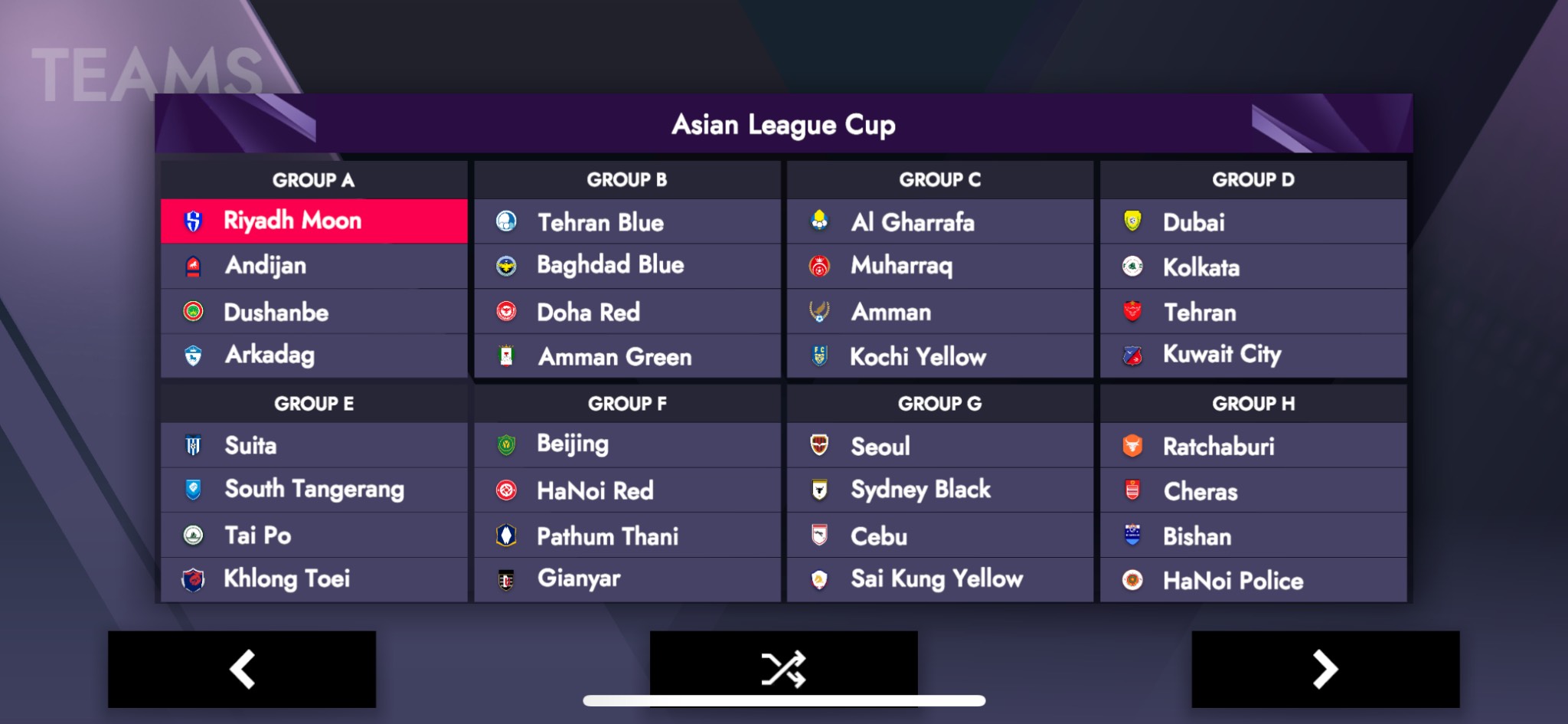Select the highlighted Riyadh Moon row

coord(314,221)
